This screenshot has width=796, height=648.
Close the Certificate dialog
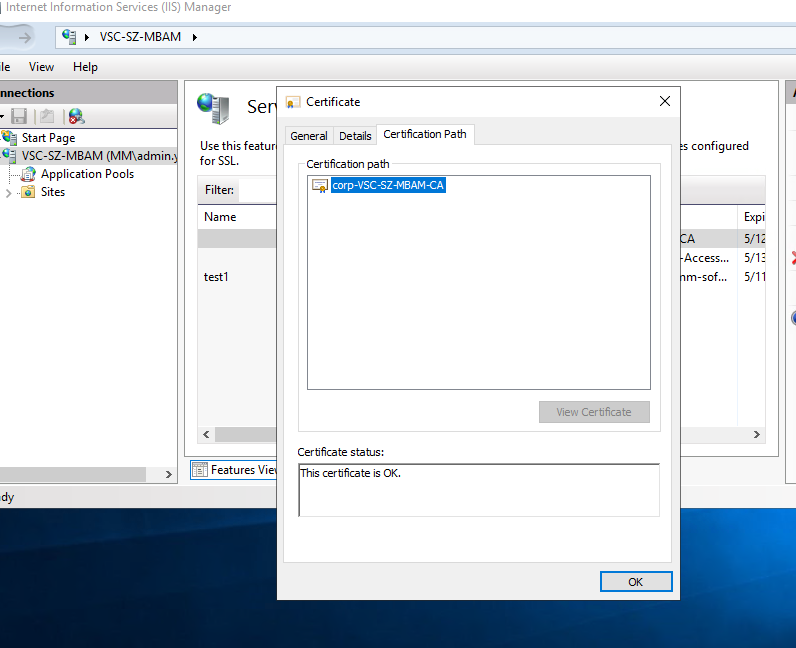[x=665, y=101]
